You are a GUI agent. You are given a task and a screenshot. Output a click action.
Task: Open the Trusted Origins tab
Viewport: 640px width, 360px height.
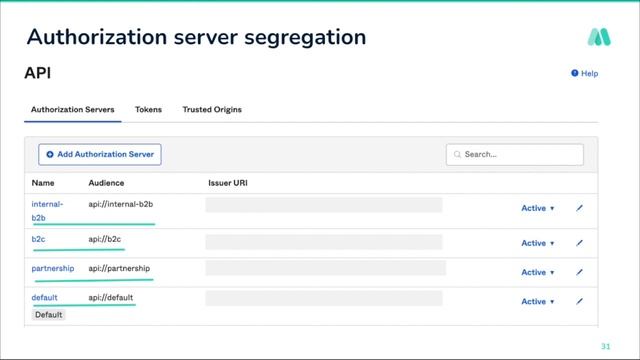(212, 109)
